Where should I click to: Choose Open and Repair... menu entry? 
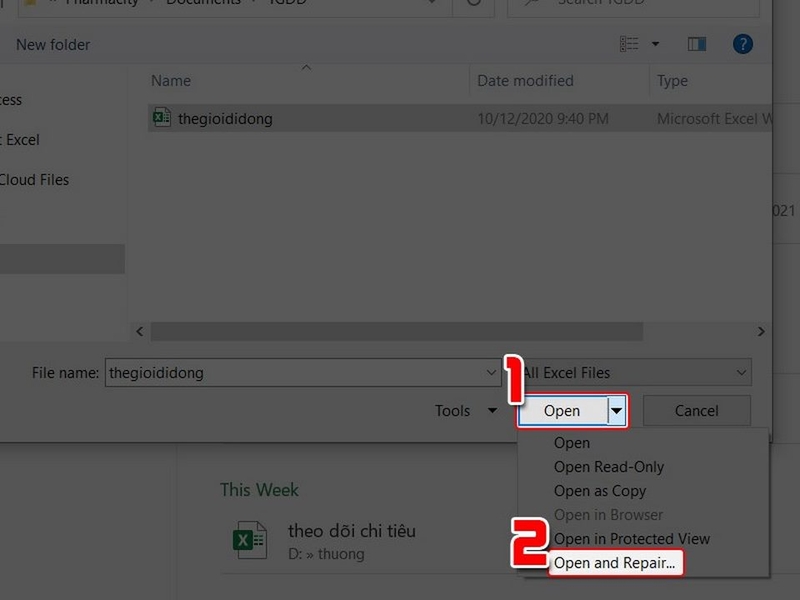point(615,563)
